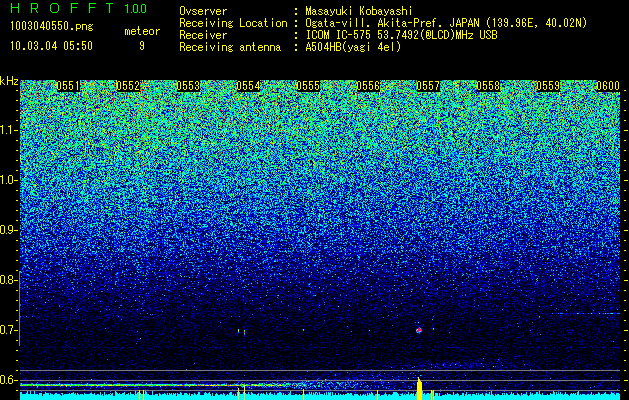The image size is (629, 400).
Task: Click the 'Ovserver' field label
Action: click(x=203, y=11)
